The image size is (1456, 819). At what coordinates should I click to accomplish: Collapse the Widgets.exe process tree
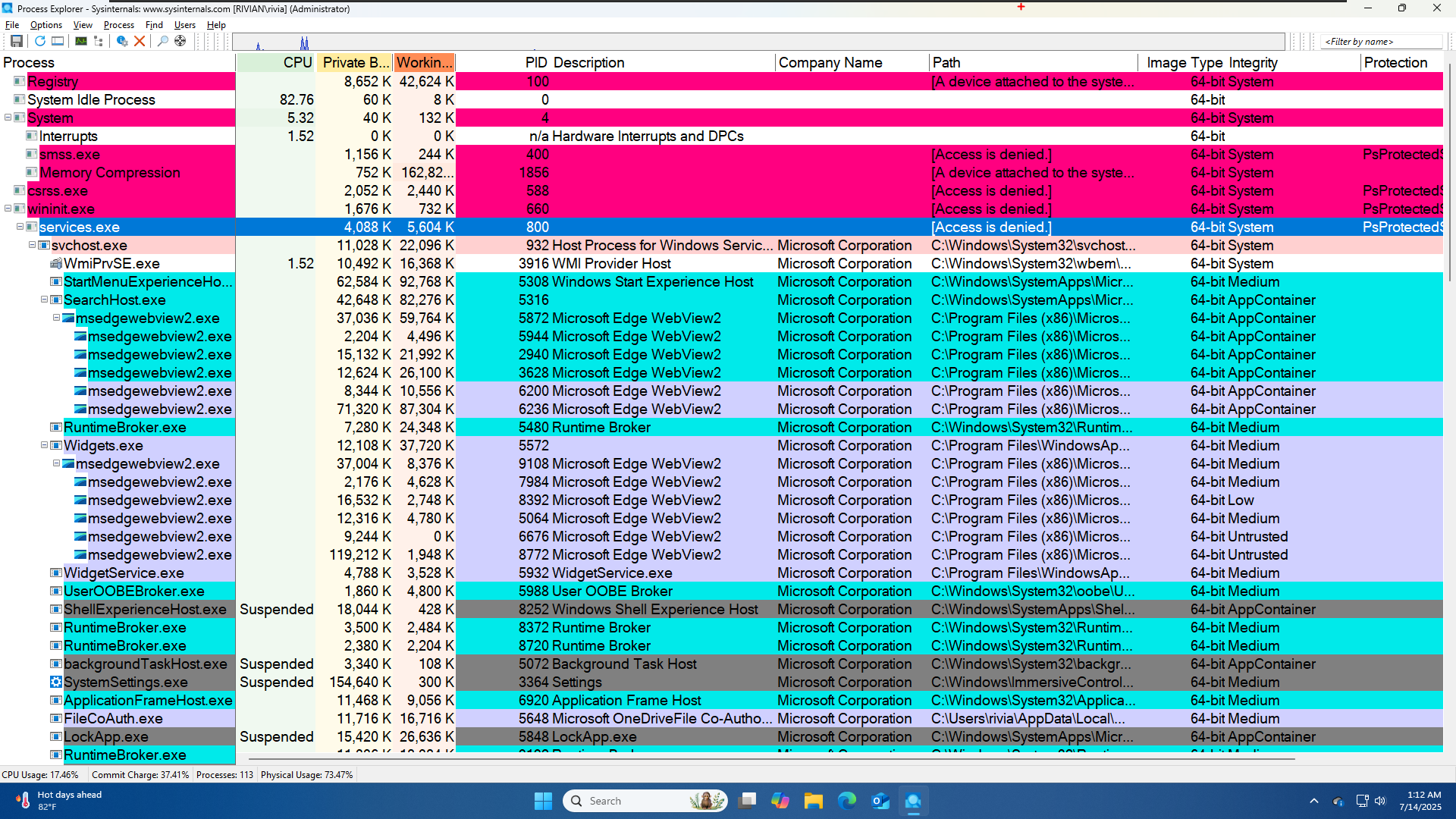click(44, 445)
